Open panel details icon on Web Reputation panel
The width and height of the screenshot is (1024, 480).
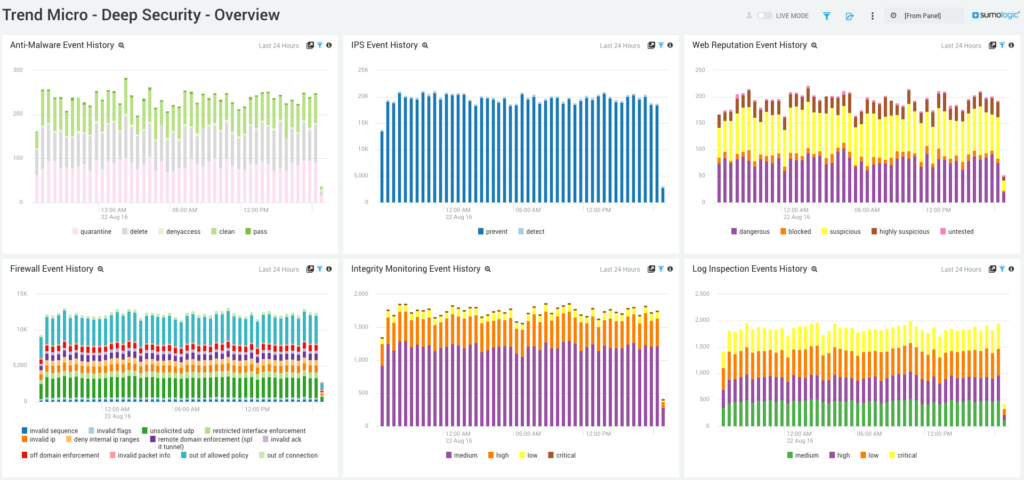[x=992, y=46]
